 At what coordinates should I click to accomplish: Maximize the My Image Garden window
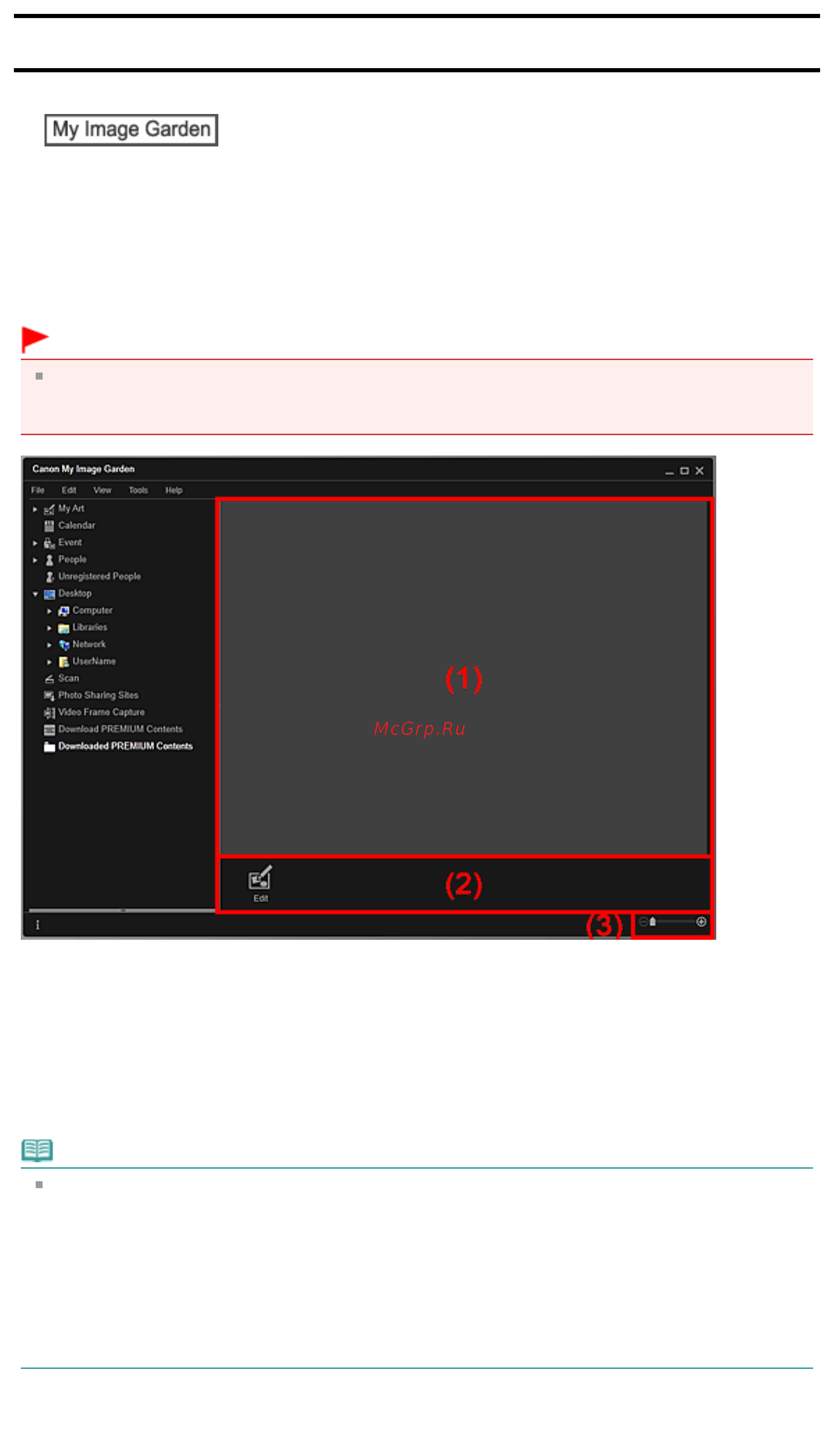(x=685, y=471)
